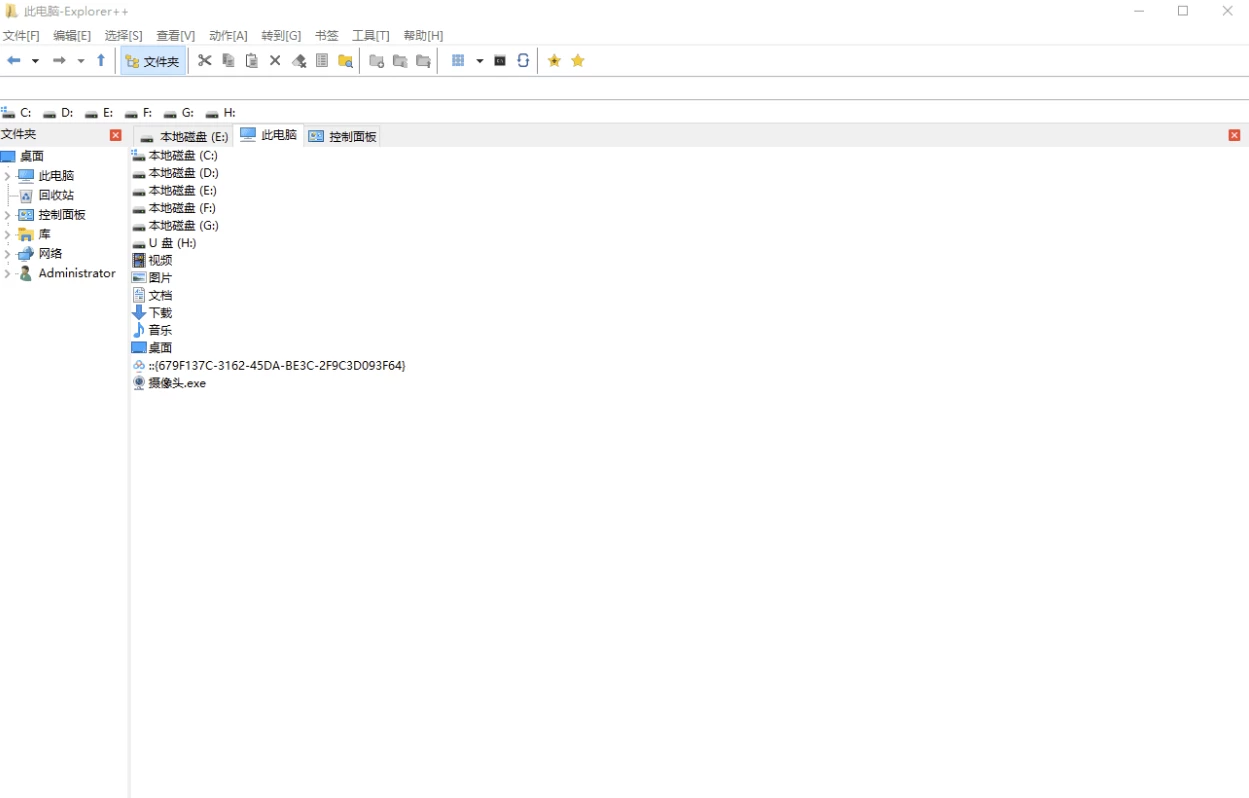The image size is (1249, 798).
Task: Expand the 此电脑 tree node
Action: (7, 176)
